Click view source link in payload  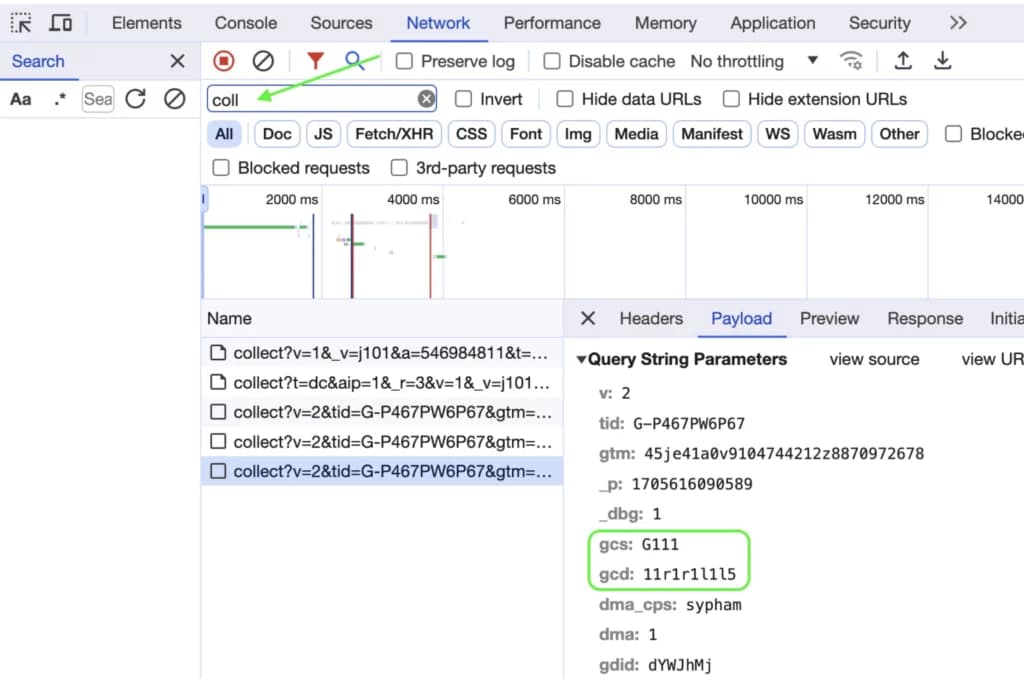point(874,359)
